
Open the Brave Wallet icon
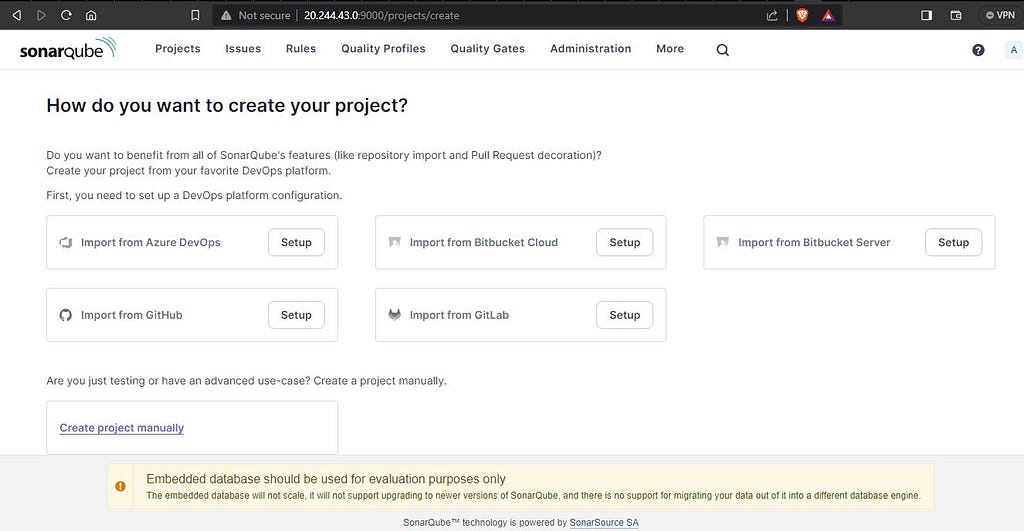click(956, 15)
